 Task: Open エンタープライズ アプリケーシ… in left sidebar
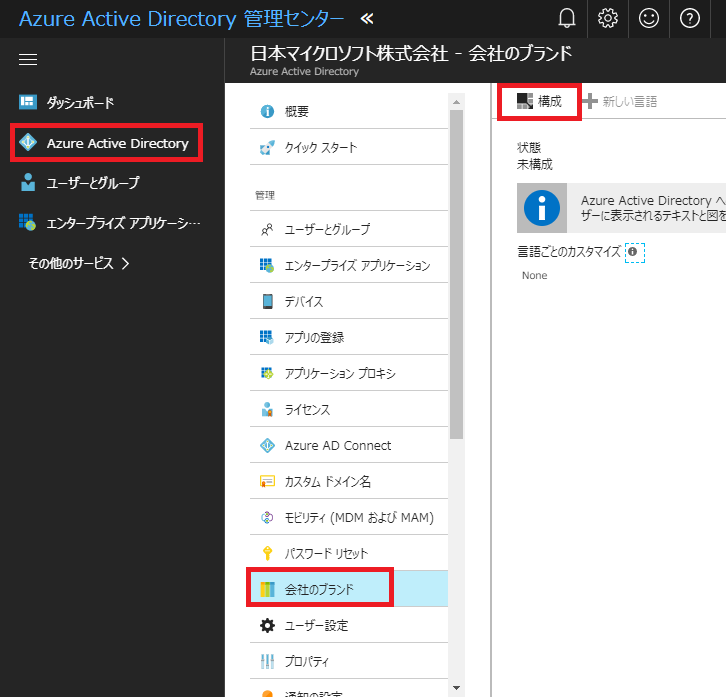124,223
